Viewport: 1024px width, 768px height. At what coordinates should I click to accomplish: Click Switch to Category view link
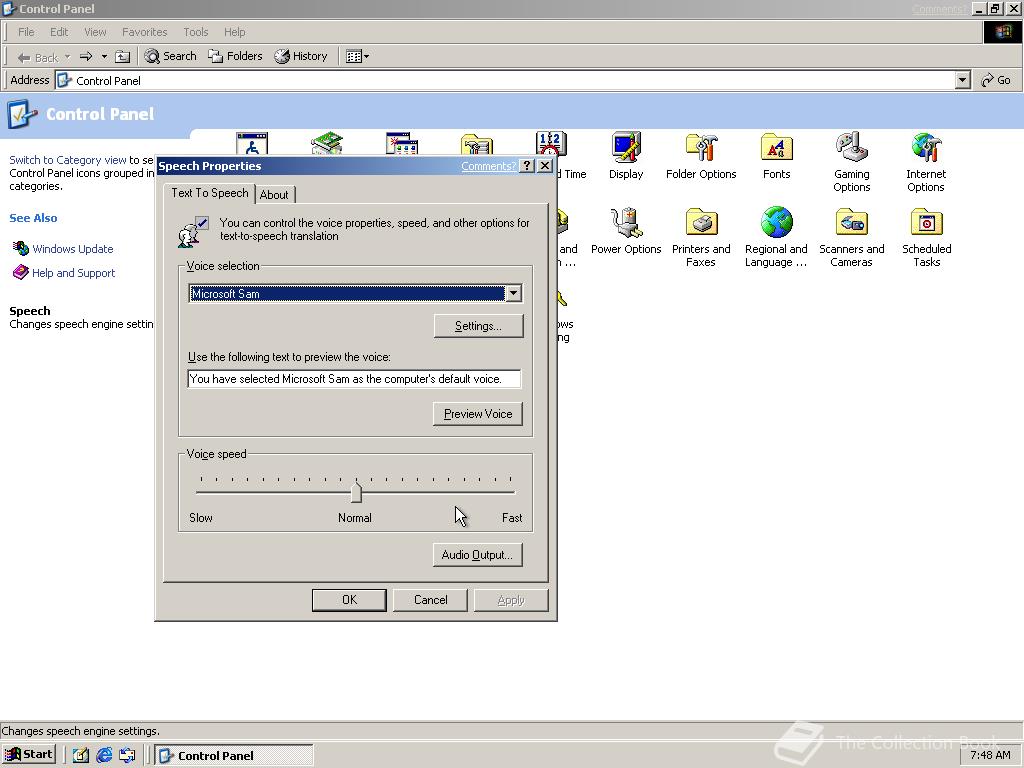(67, 160)
